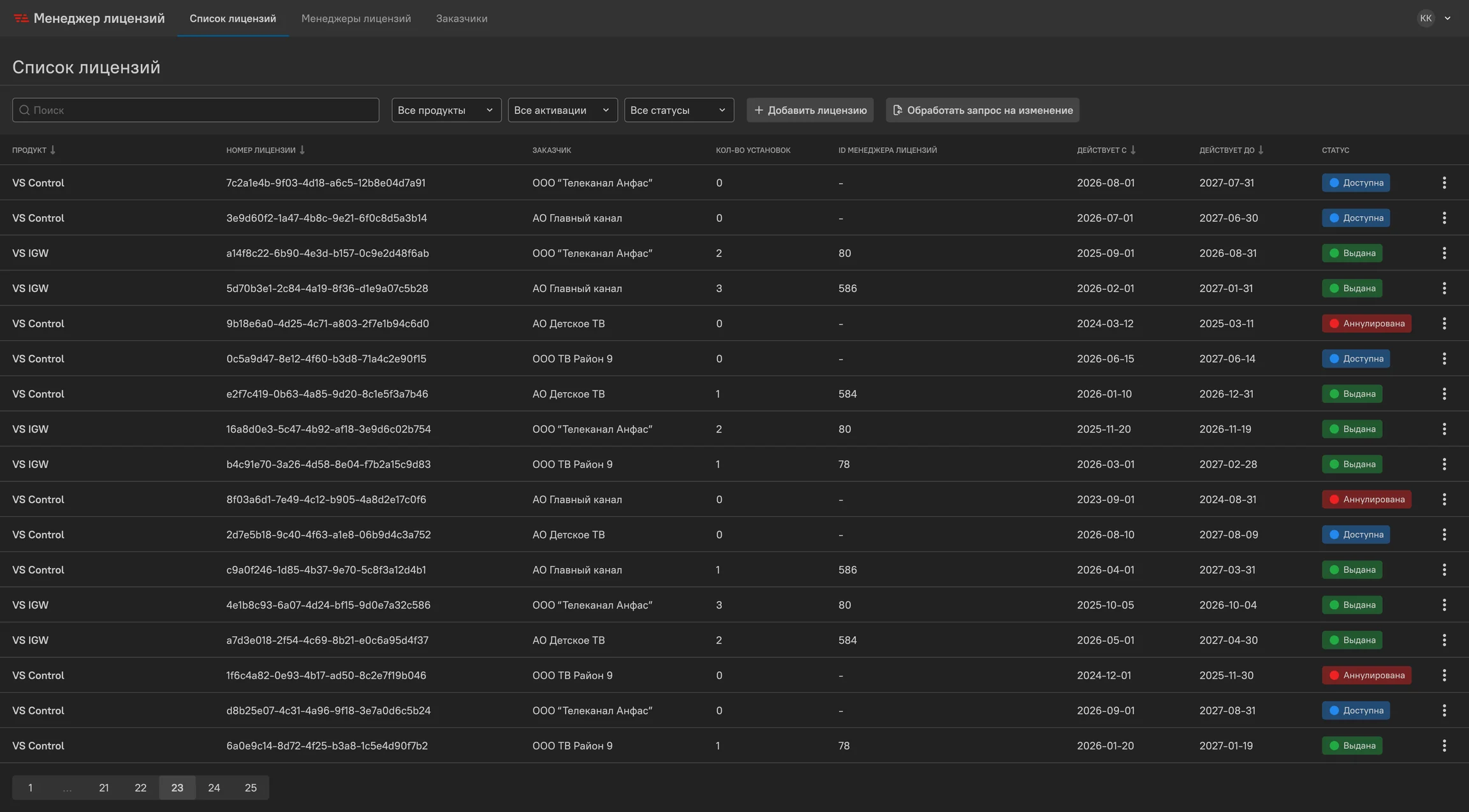Click Менеджер лицензий title link
Image resolution: width=1469 pixels, height=812 pixels.
(99, 18)
